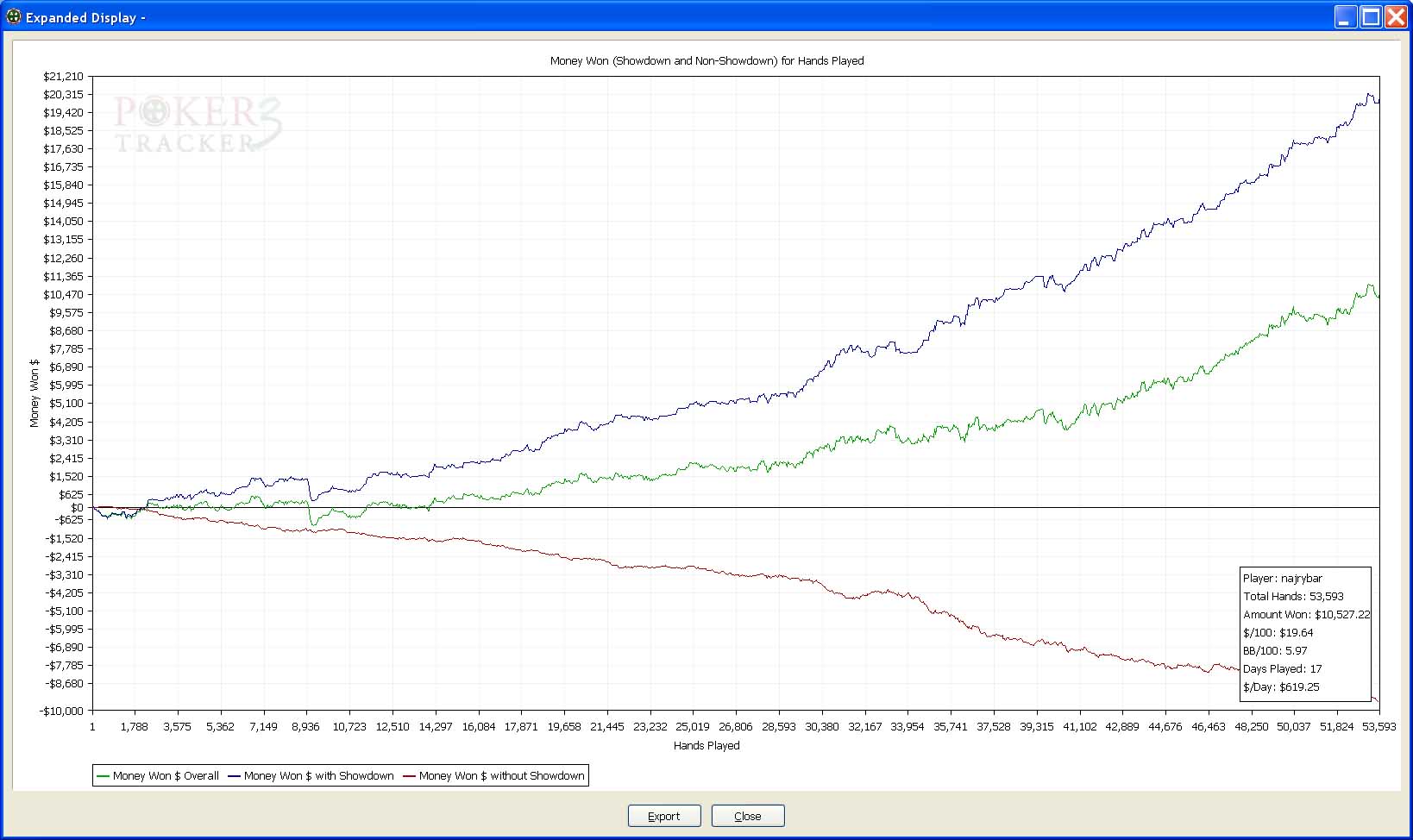Viewport: 1413px width, 840px height.
Task: Click the 'Hands Played' x-axis label
Action: point(706,745)
